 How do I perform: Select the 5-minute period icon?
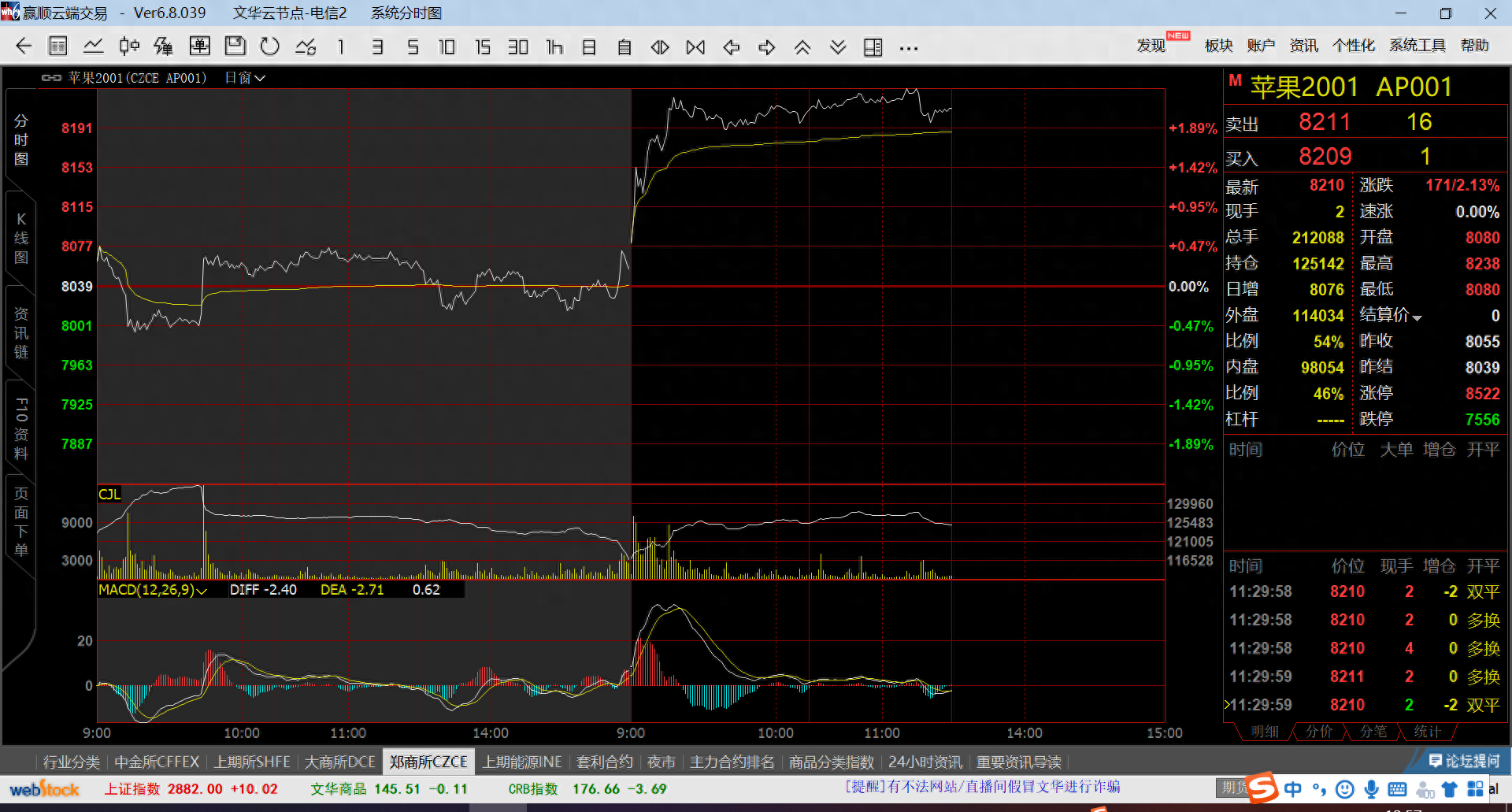point(413,47)
